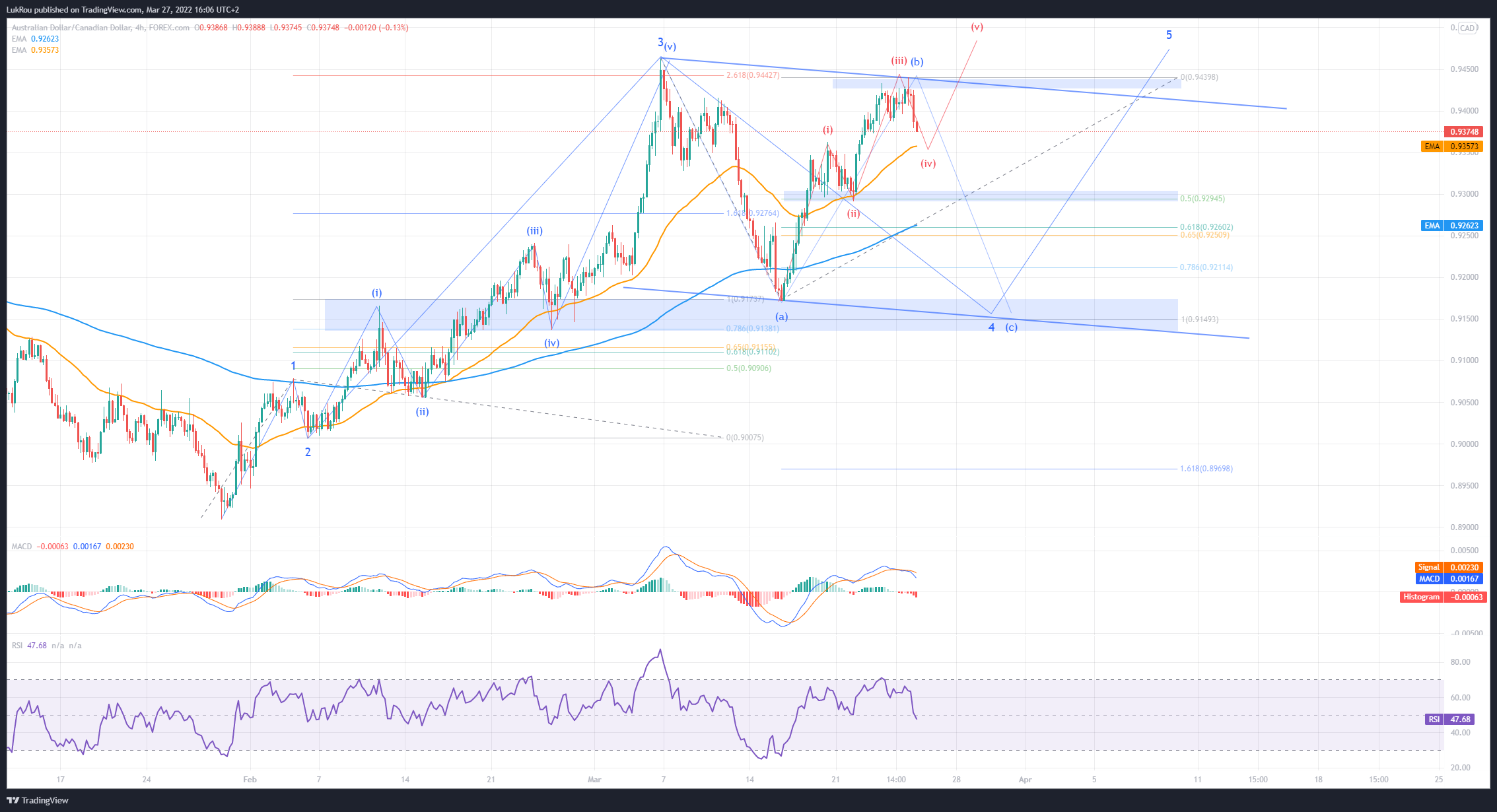Viewport: 1497px width, 812px height.
Task: Click blue wave label 3 at the peak
Action: [x=660, y=42]
